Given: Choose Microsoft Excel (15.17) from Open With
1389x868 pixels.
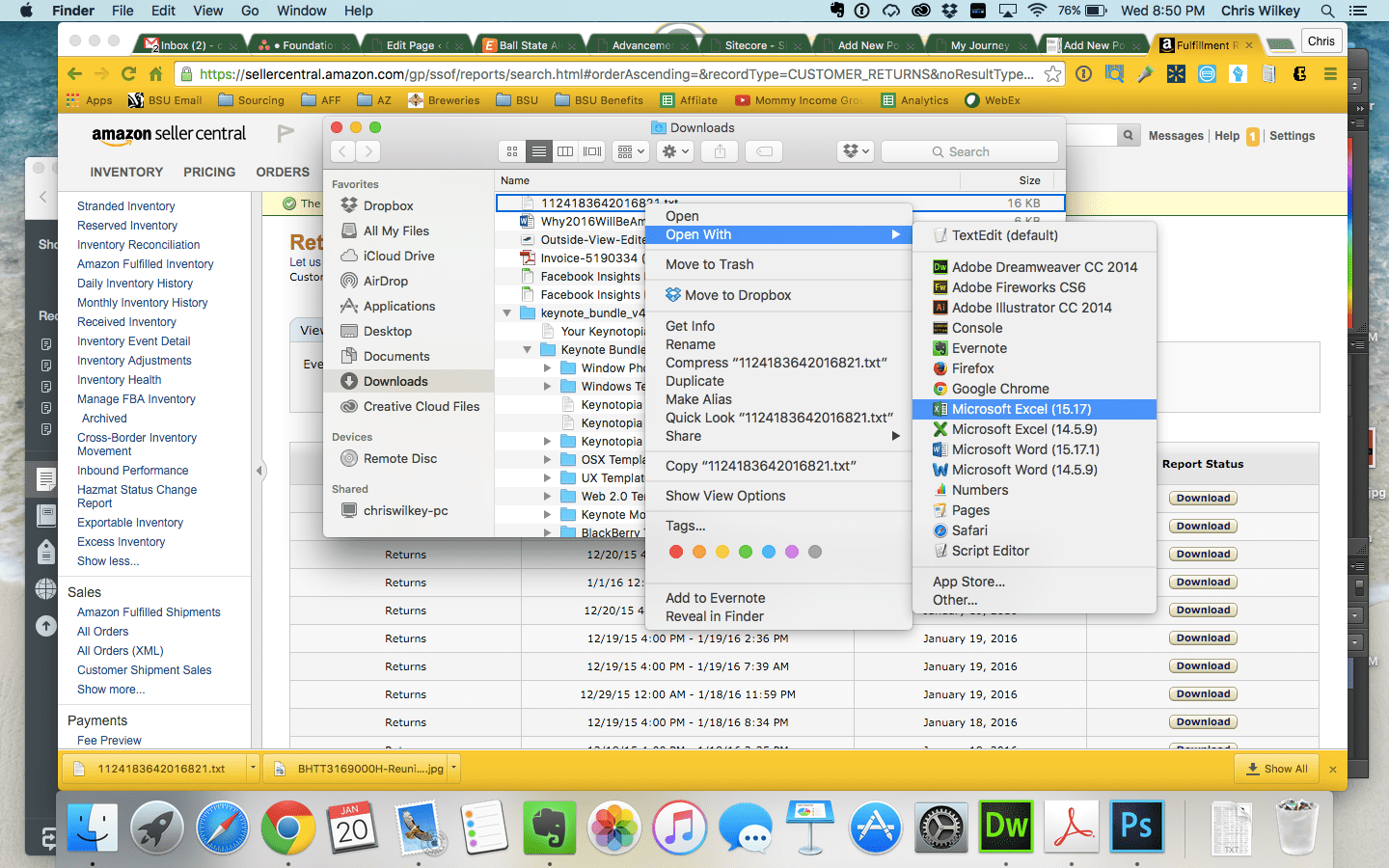Looking at the screenshot, I should click(x=1021, y=409).
